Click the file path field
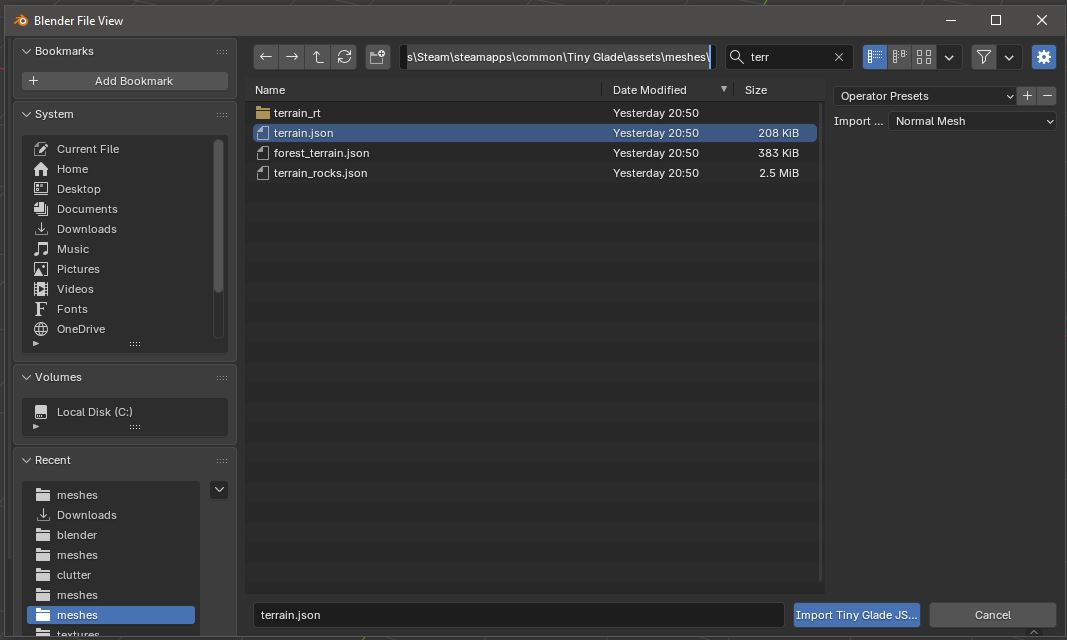The width and height of the screenshot is (1067, 640). click(557, 57)
